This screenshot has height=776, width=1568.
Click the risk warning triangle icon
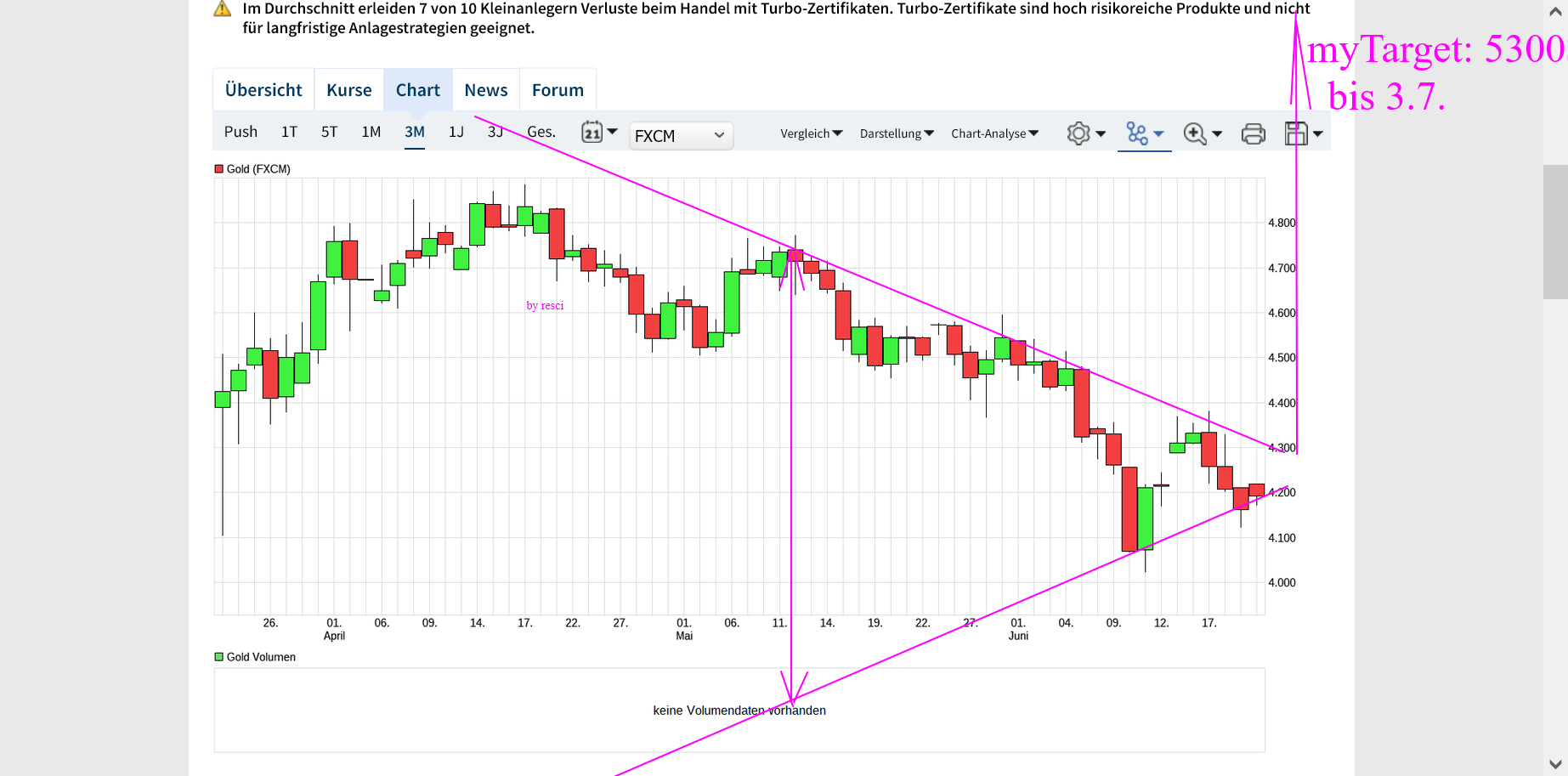[x=222, y=8]
